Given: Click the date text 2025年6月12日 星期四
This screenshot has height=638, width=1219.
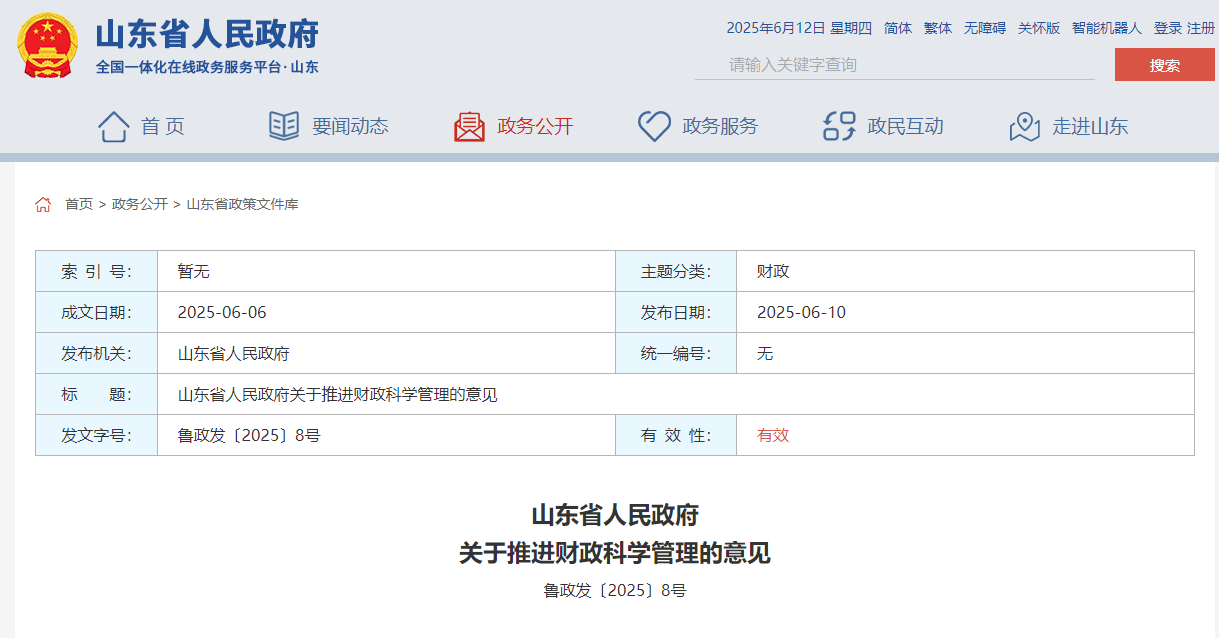Looking at the screenshot, I should click(x=799, y=28).
